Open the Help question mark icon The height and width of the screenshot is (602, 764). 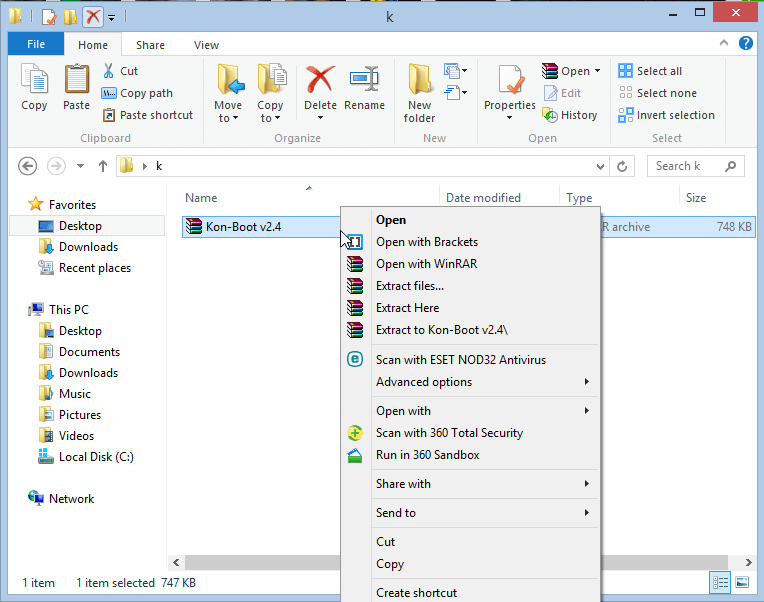(x=745, y=43)
